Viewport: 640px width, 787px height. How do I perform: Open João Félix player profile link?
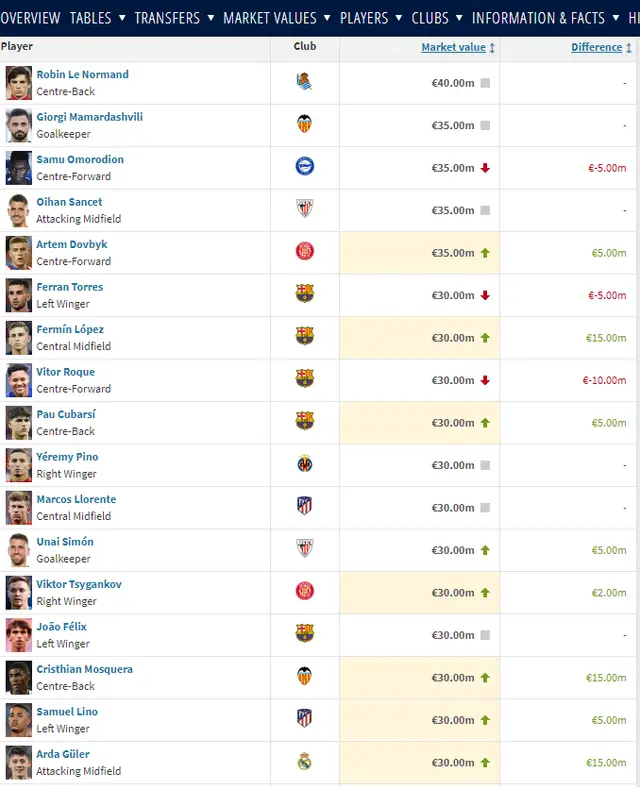pos(61,626)
